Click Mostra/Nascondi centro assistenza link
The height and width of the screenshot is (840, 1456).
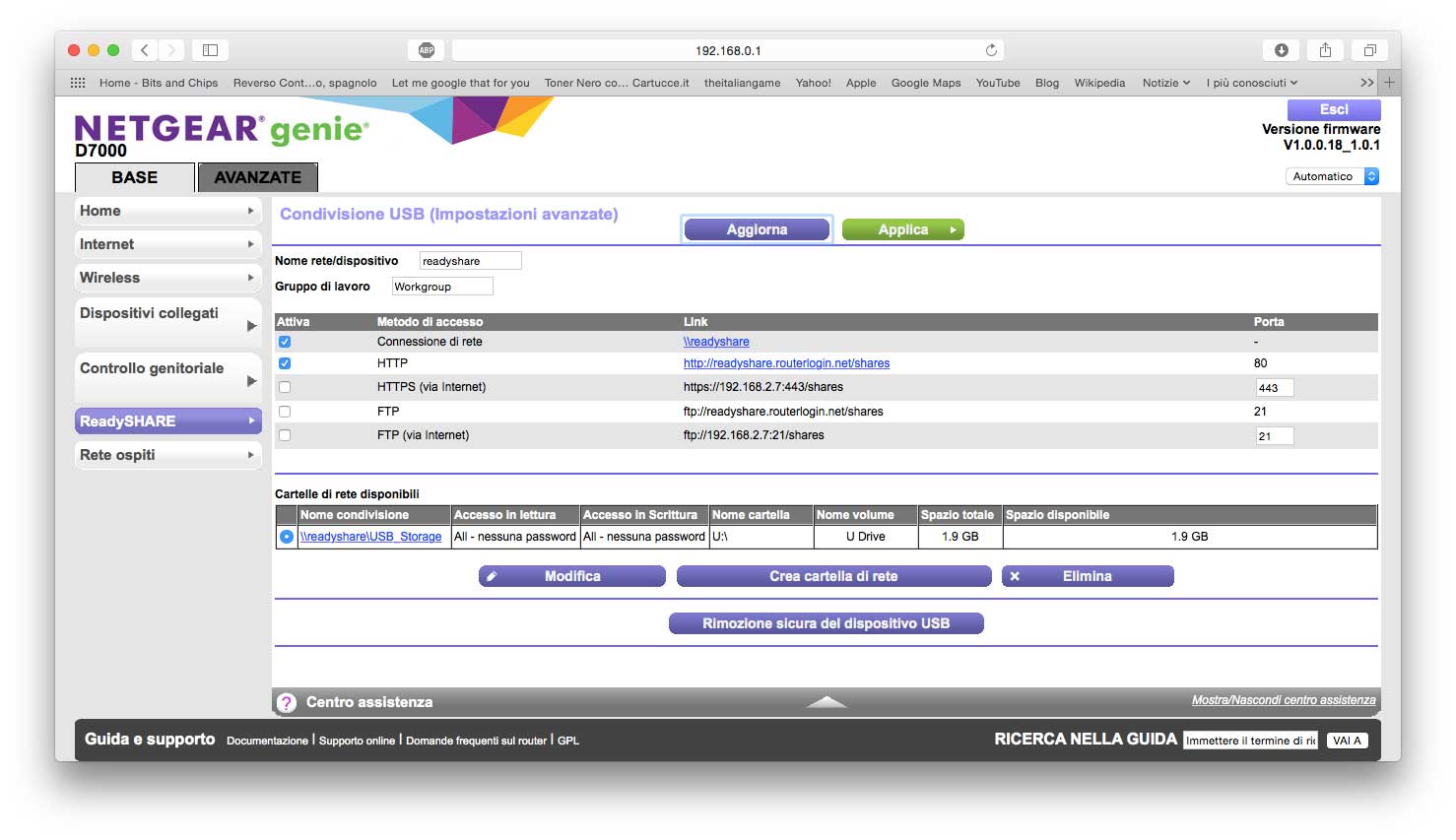[1284, 700]
